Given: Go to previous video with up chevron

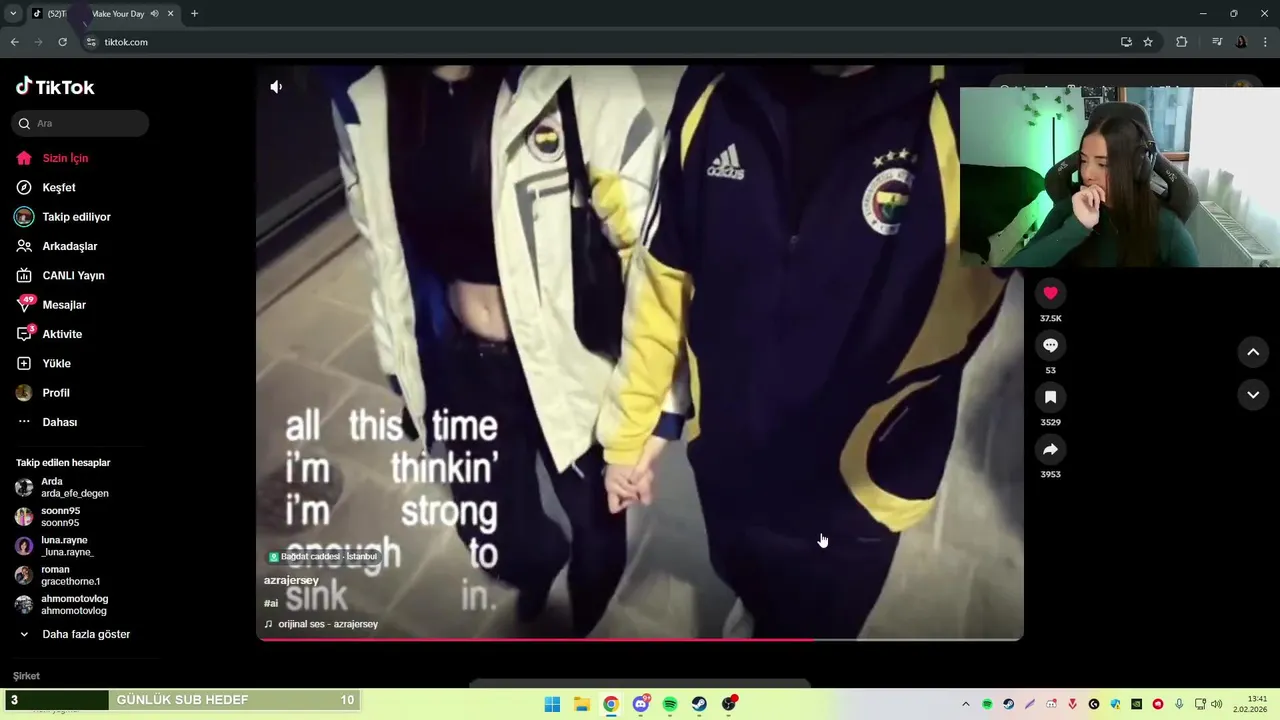Looking at the screenshot, I should 1253,352.
